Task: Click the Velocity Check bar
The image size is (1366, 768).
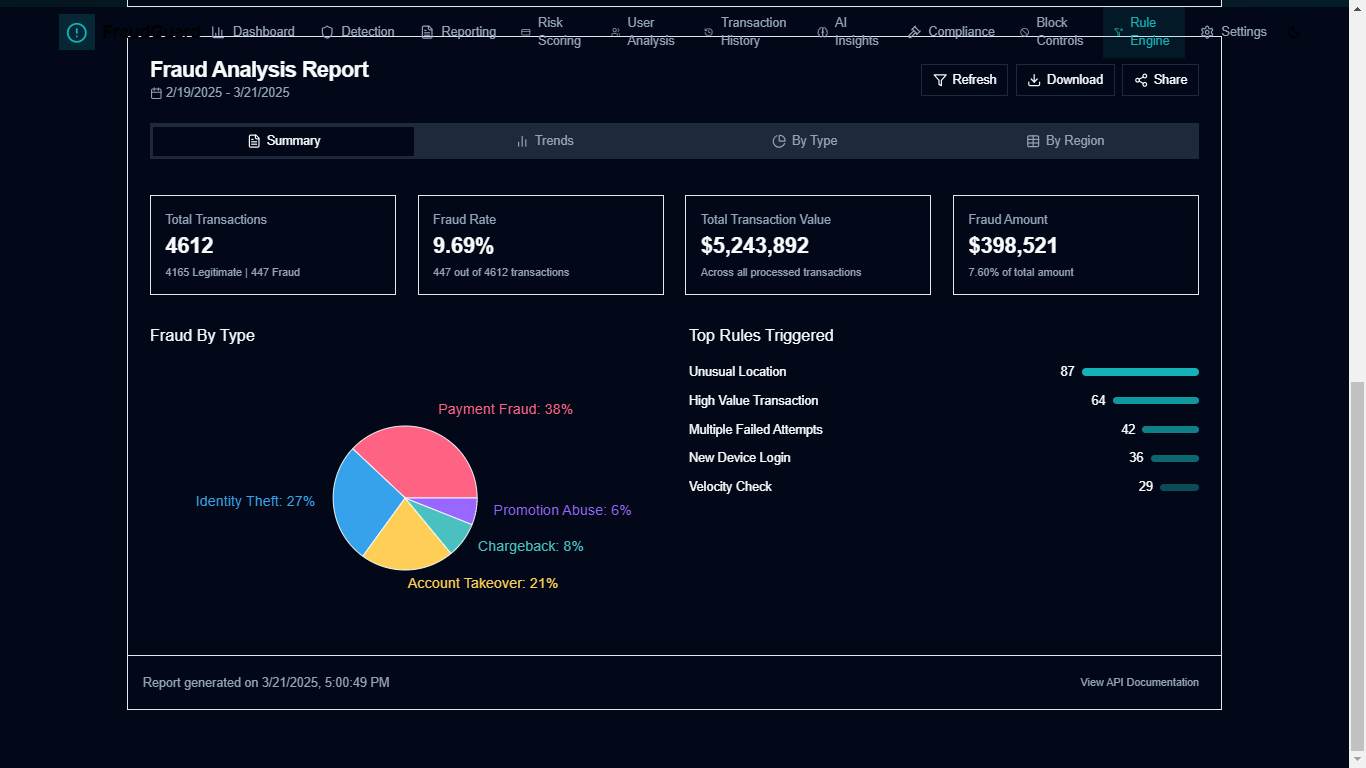Action: 1180,488
